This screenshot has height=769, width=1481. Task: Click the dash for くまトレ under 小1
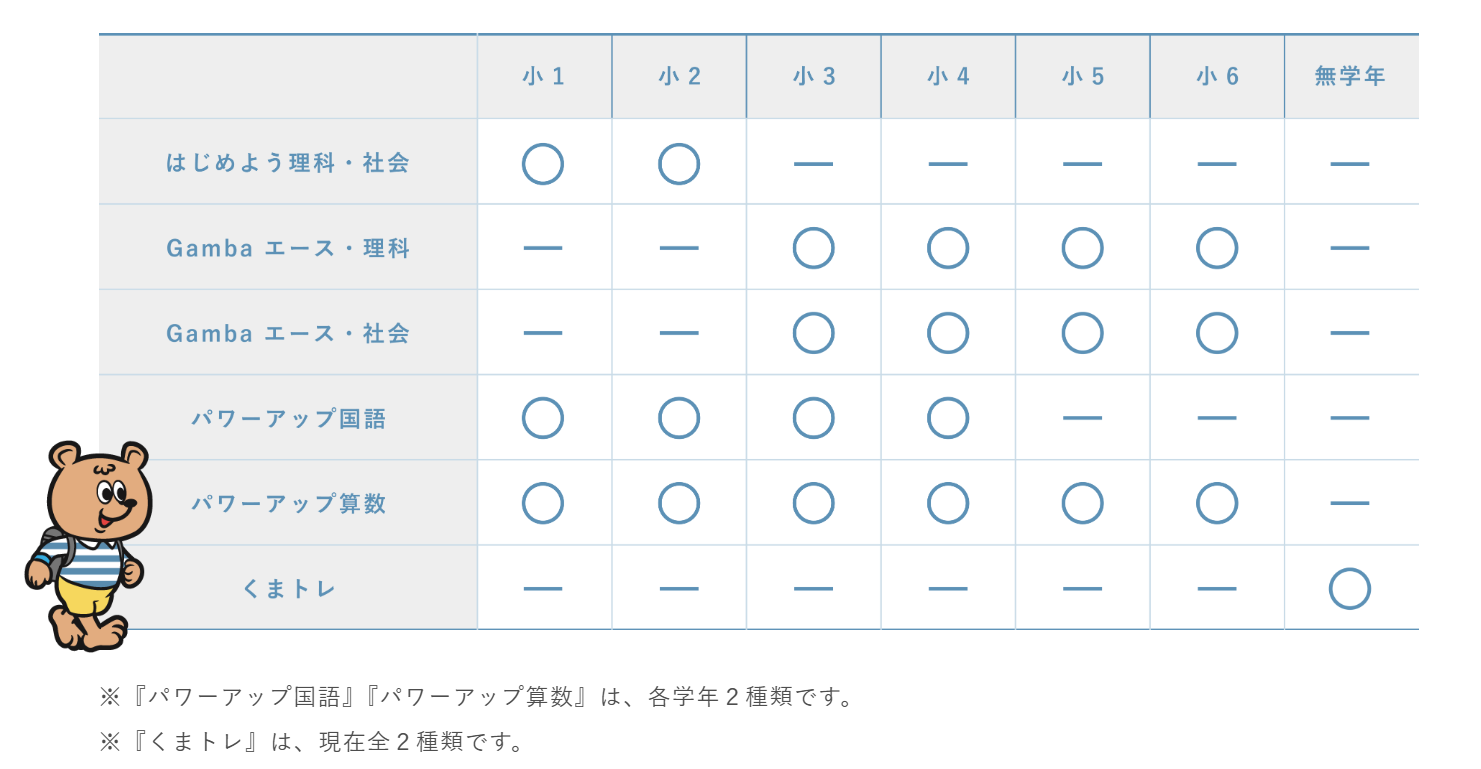click(543, 589)
